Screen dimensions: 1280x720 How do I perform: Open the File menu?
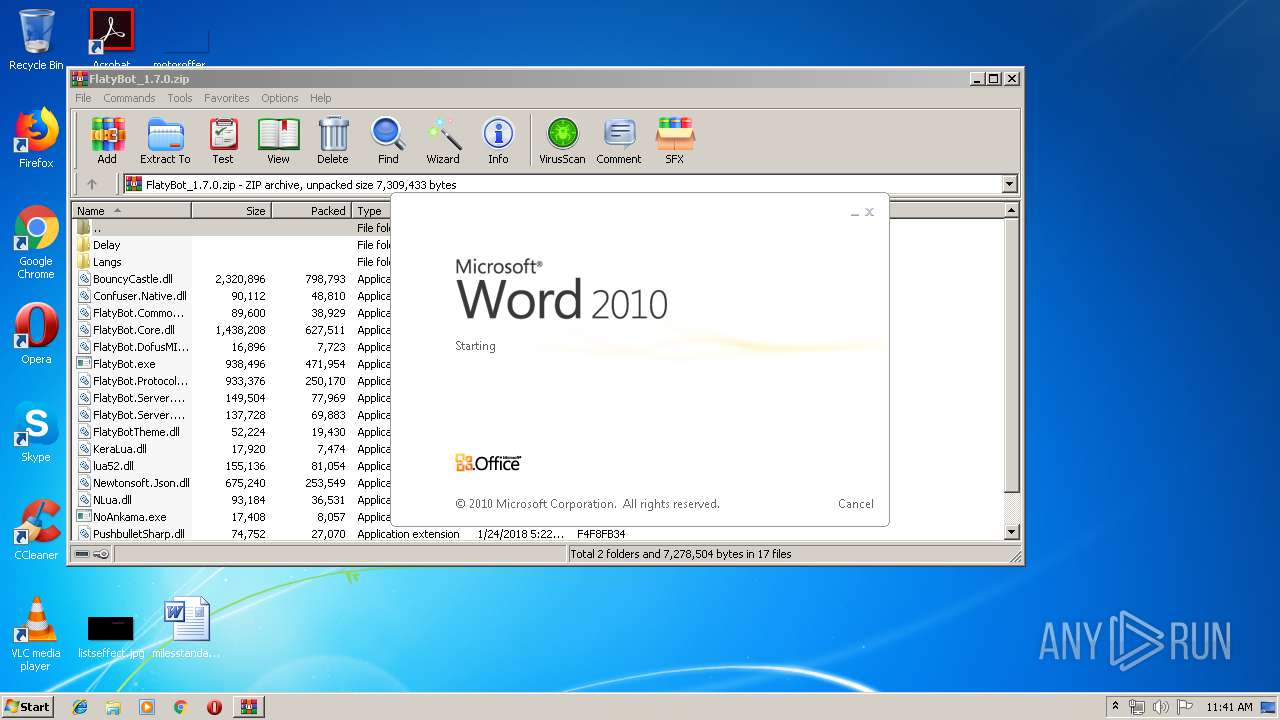pyautogui.click(x=83, y=98)
